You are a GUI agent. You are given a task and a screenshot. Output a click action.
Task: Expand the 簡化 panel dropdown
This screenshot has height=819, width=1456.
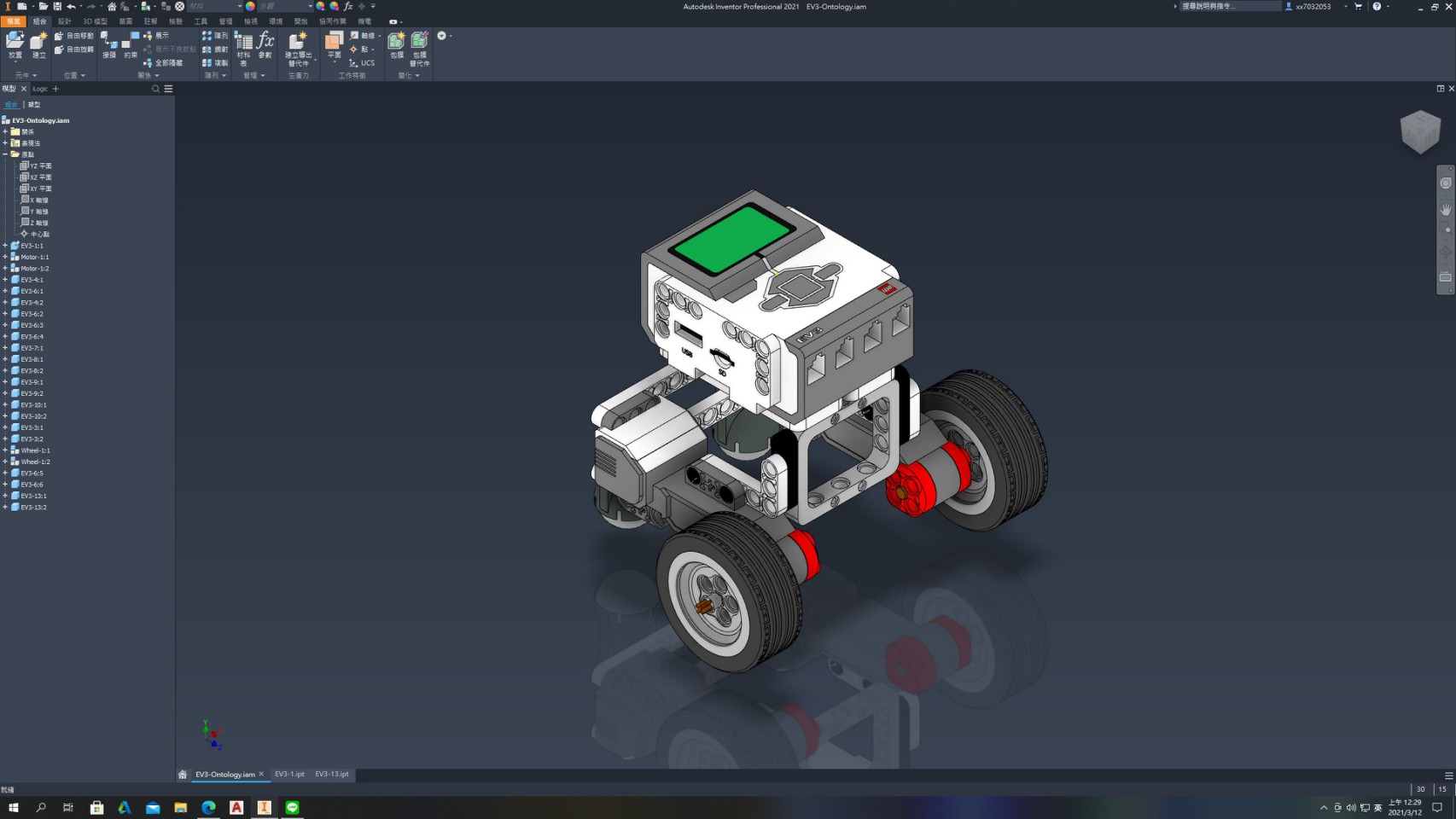[x=410, y=75]
